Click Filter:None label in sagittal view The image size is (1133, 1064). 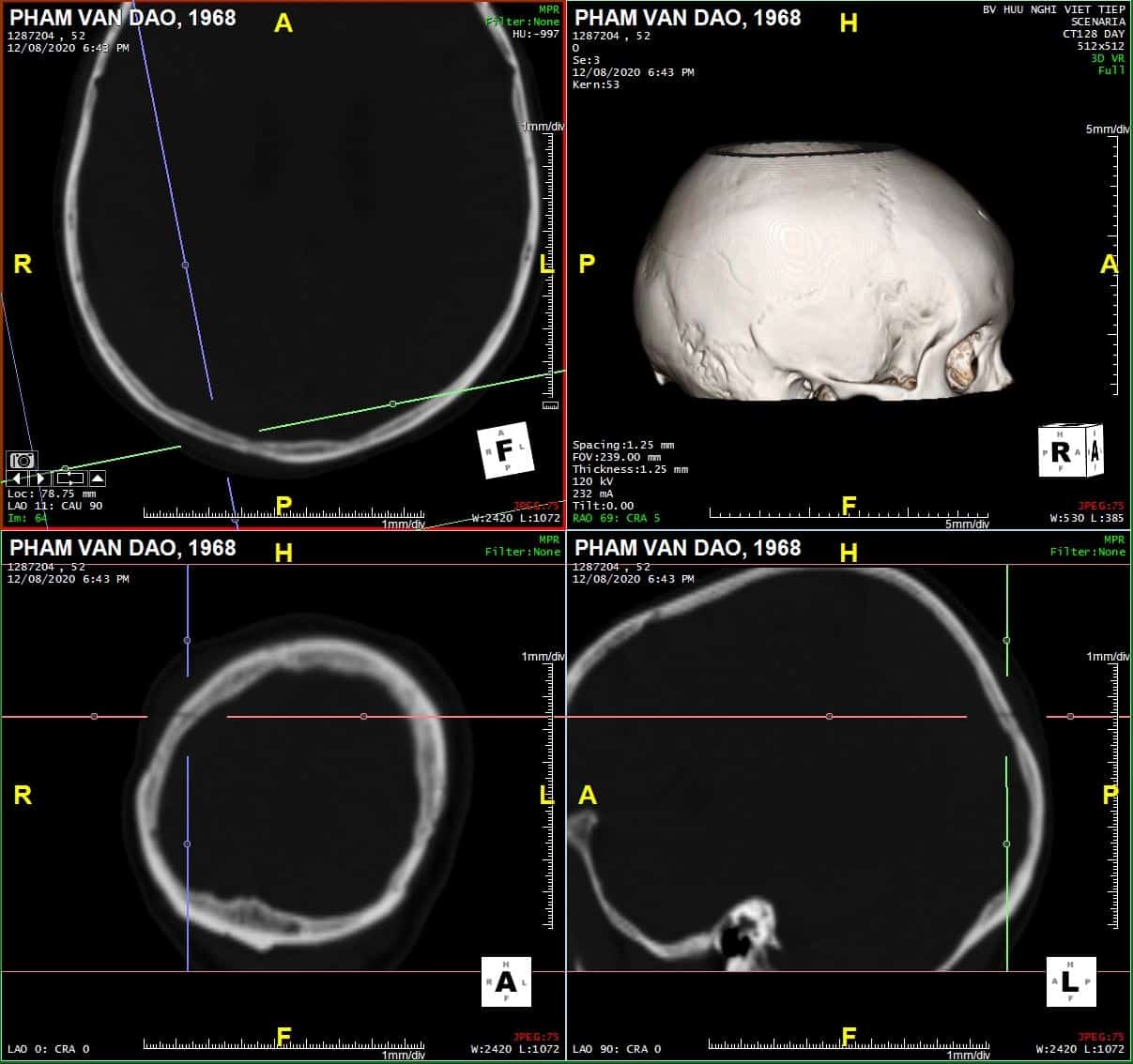(x=1087, y=552)
